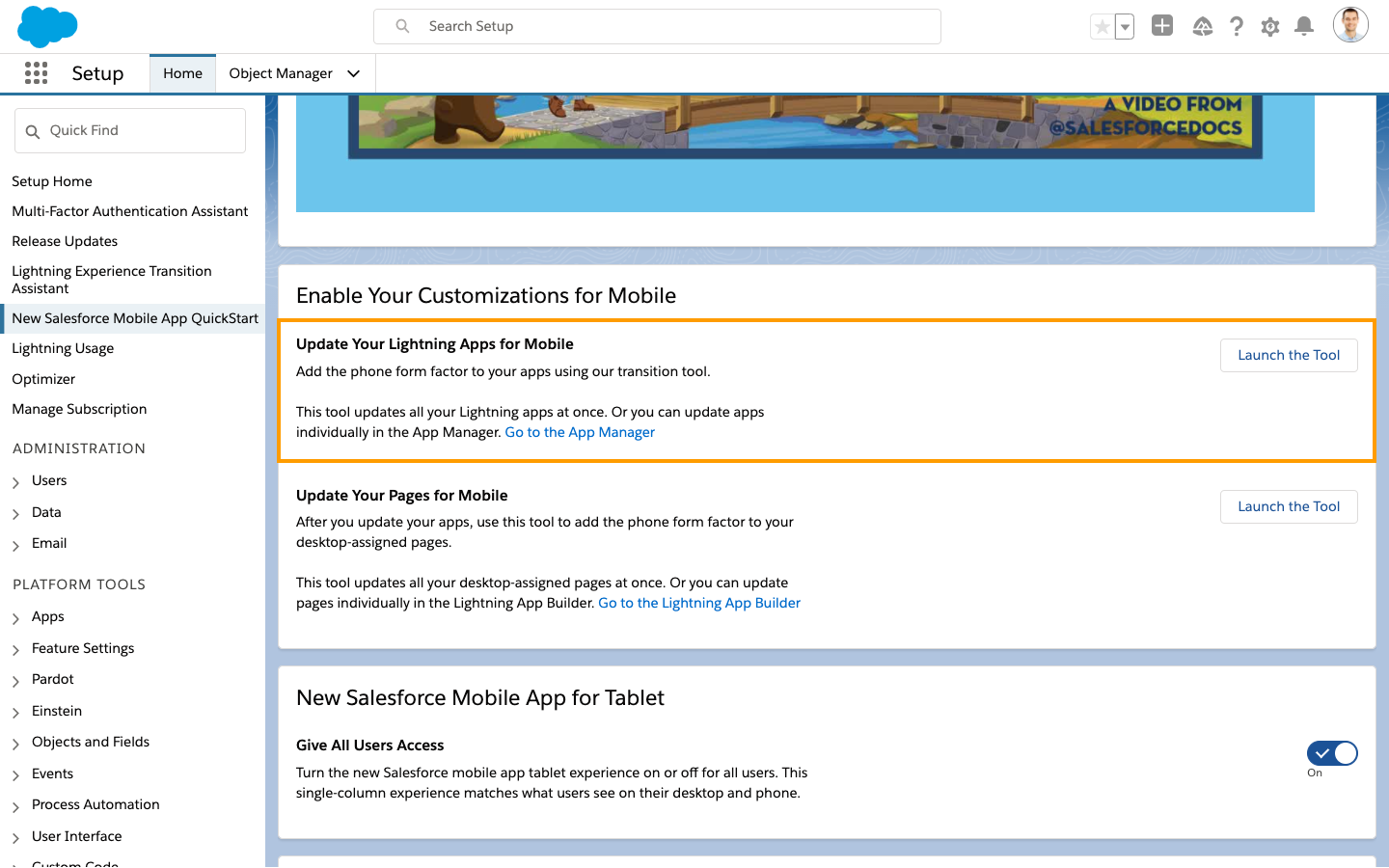Click the Quick Find search box

pos(130,129)
